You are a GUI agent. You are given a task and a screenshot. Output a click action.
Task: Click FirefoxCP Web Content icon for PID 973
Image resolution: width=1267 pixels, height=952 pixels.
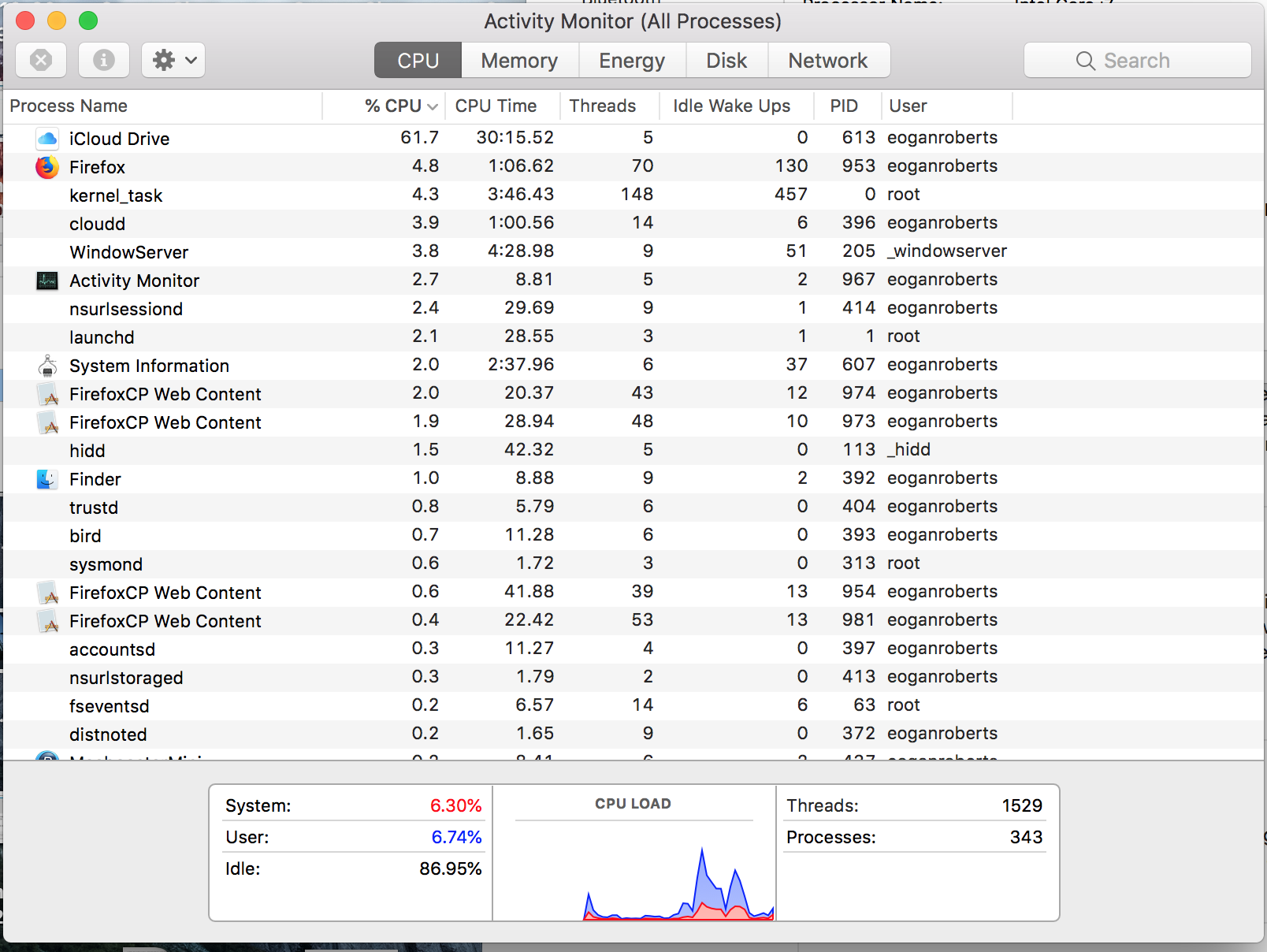point(47,422)
